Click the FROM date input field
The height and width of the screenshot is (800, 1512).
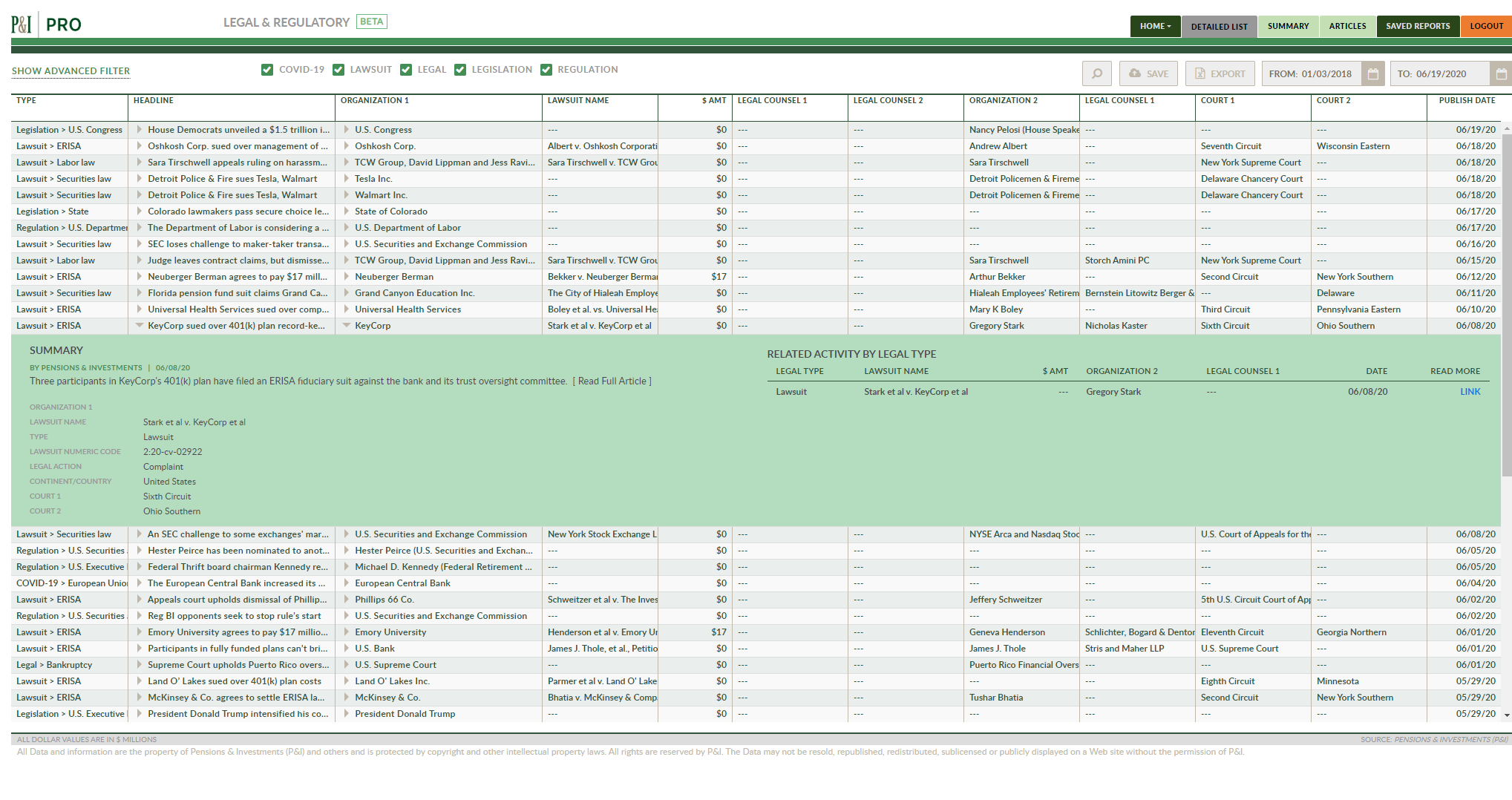tap(1311, 73)
